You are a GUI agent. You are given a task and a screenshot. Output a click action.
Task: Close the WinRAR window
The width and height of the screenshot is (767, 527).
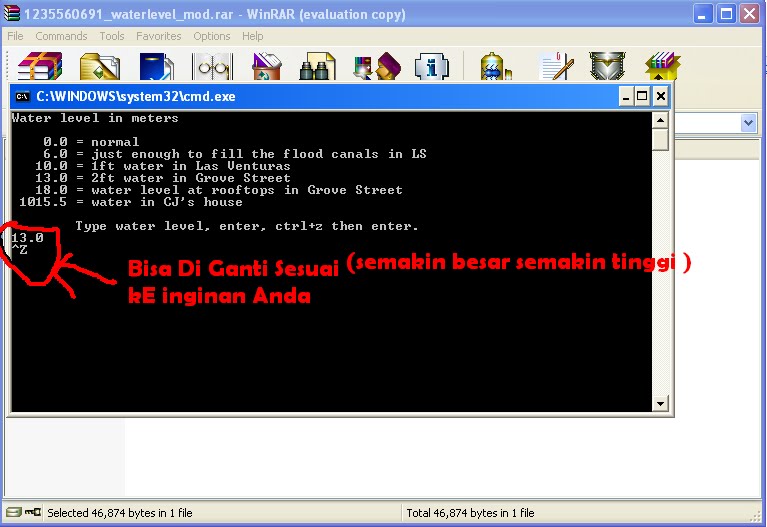click(x=749, y=14)
